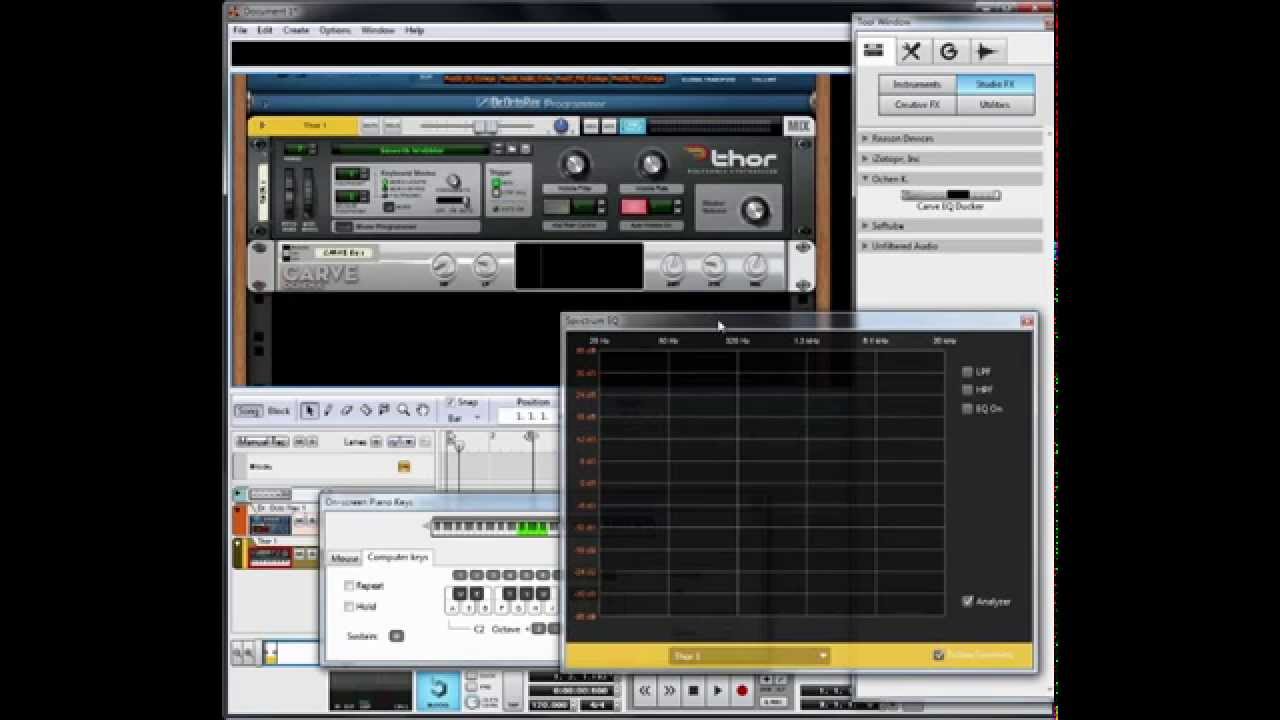Toggle the Snap checkbox in sequencer

tap(451, 402)
